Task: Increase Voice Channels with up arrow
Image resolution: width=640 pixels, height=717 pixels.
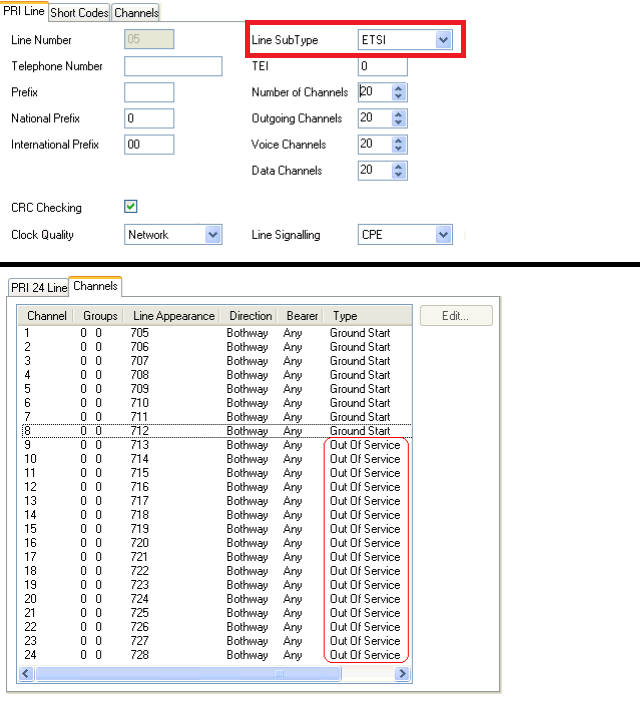Action: click(x=399, y=140)
